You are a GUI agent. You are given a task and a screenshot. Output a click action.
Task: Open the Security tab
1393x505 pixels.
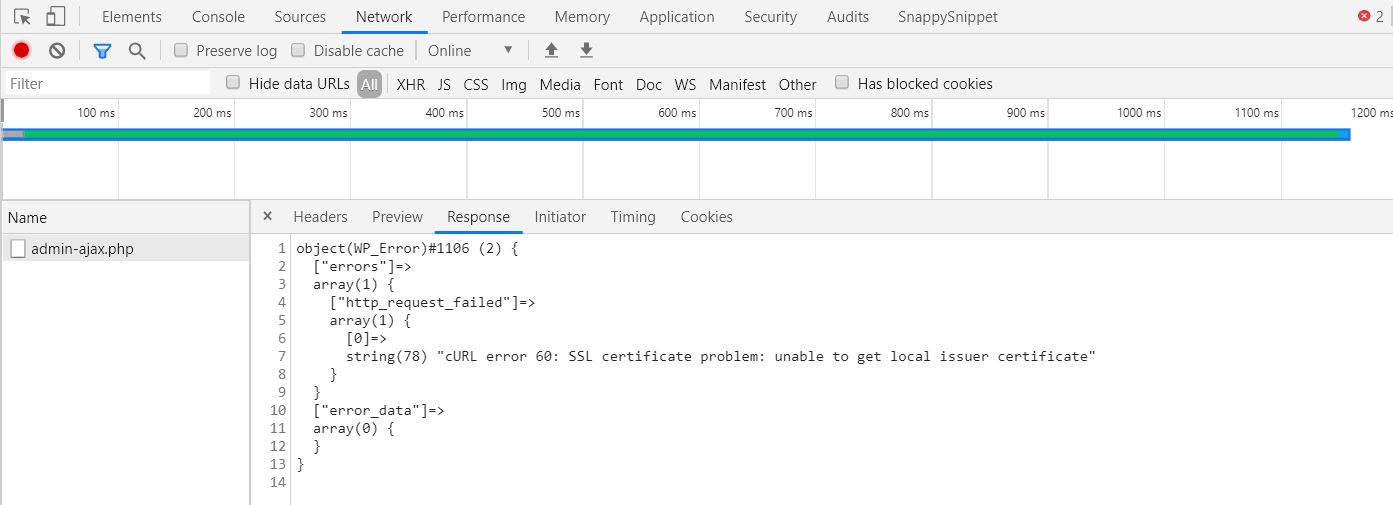coord(771,17)
